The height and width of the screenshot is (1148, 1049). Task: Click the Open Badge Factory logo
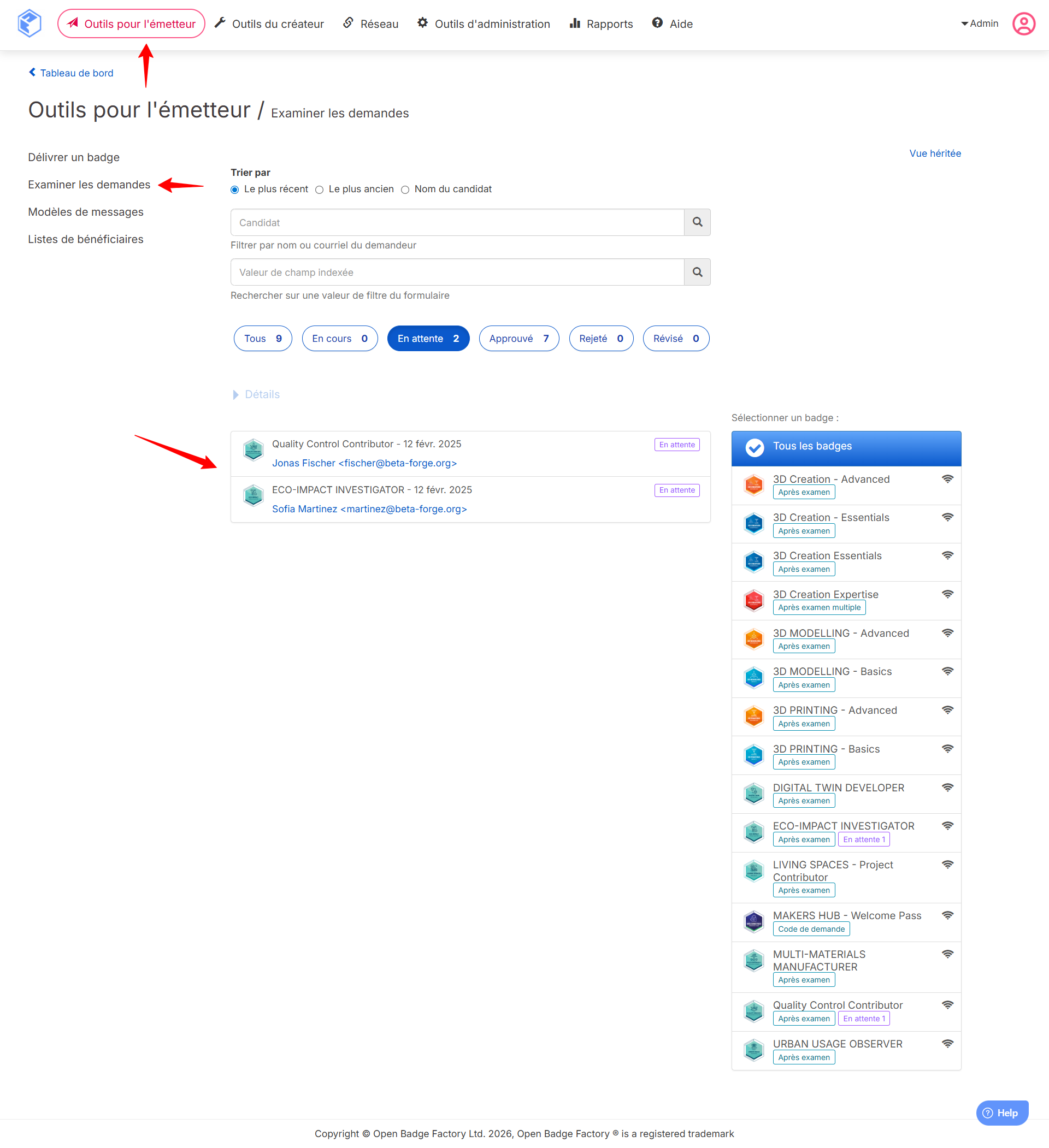point(29,23)
